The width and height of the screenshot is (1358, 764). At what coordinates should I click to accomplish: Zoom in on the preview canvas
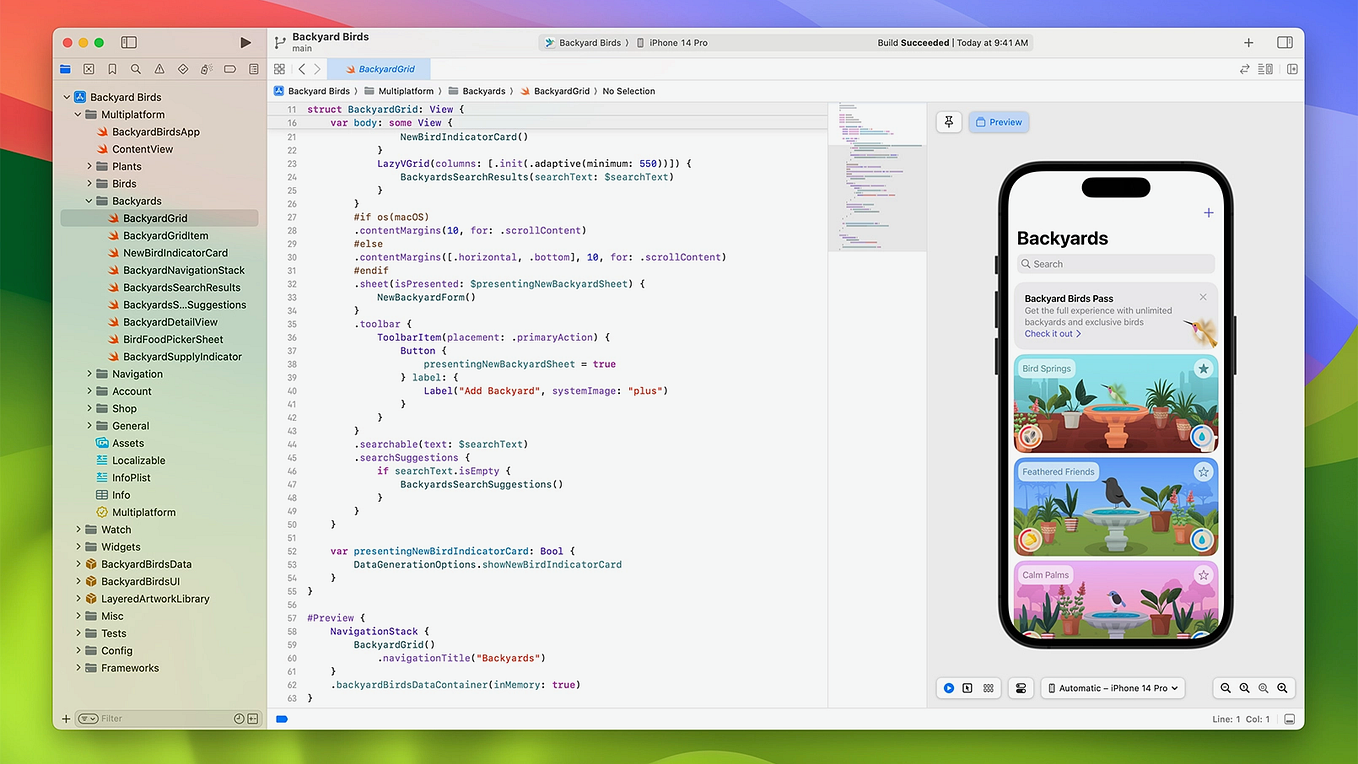coord(1283,688)
